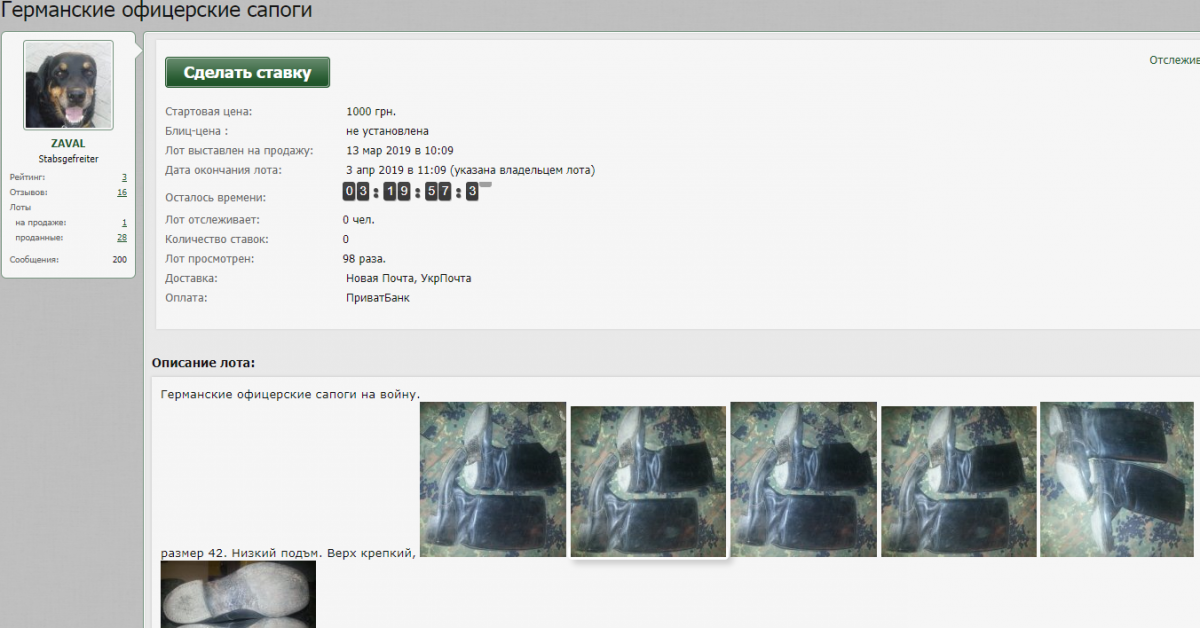Click the page title Германские офицерские сапоги

[x=156, y=12]
